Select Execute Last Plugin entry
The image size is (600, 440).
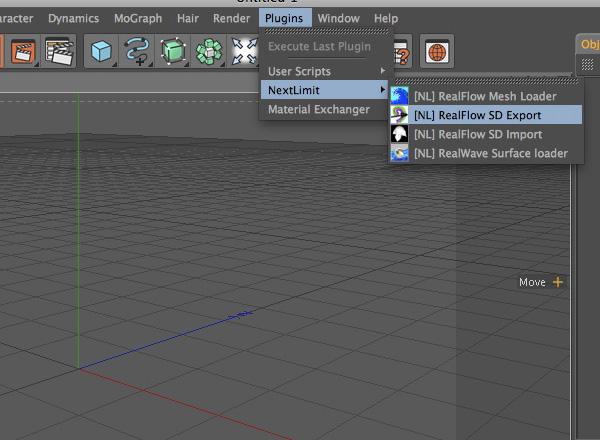click(320, 46)
